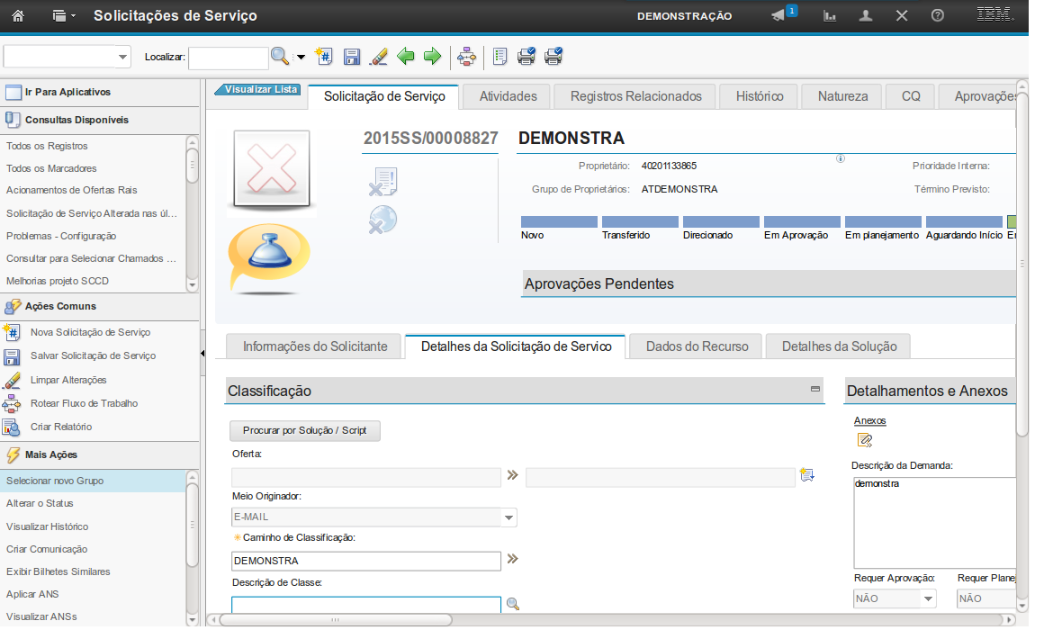
Task: Click the Save record icon in toolbar
Action: [352, 57]
